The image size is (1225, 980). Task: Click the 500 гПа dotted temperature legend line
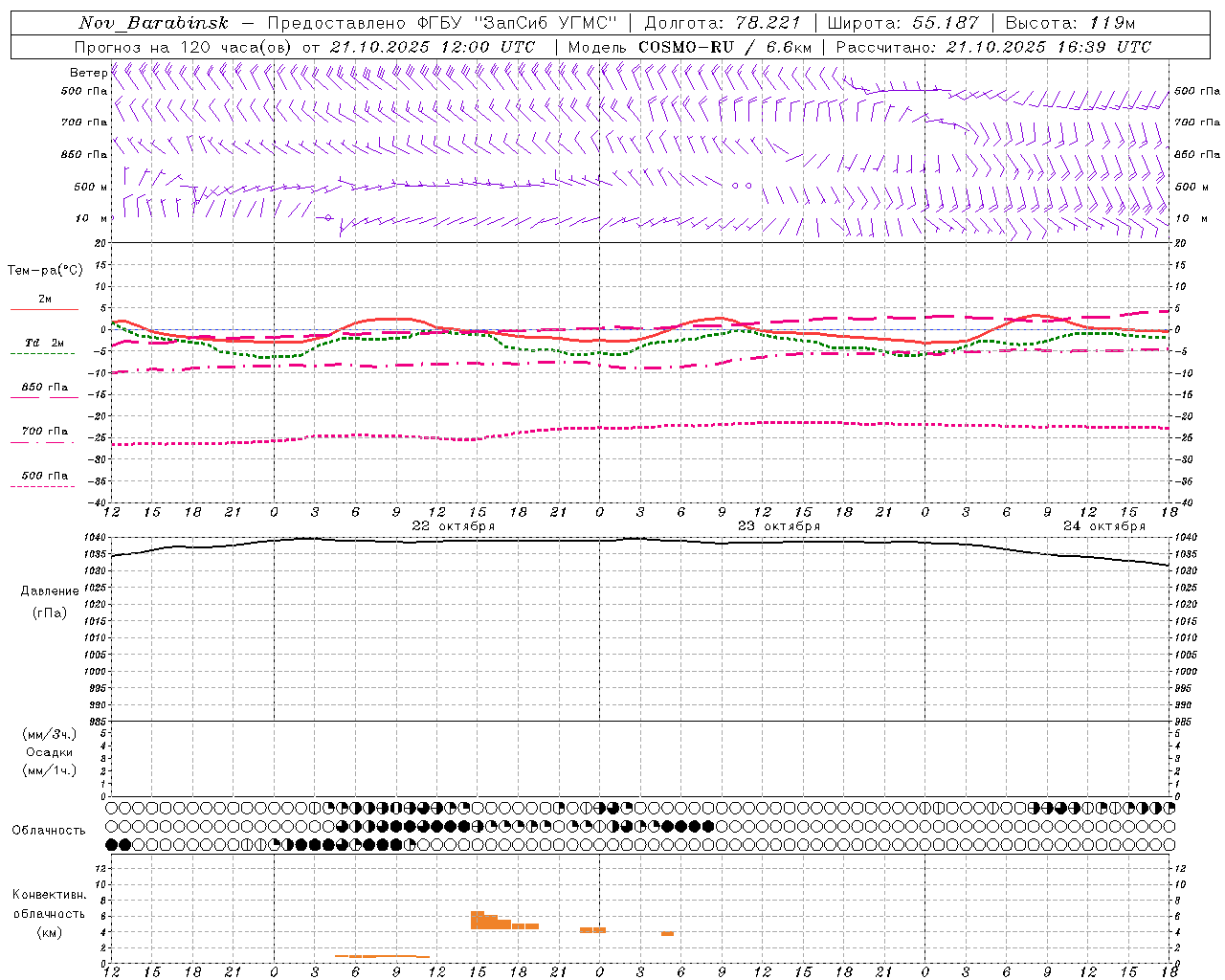pos(42,486)
